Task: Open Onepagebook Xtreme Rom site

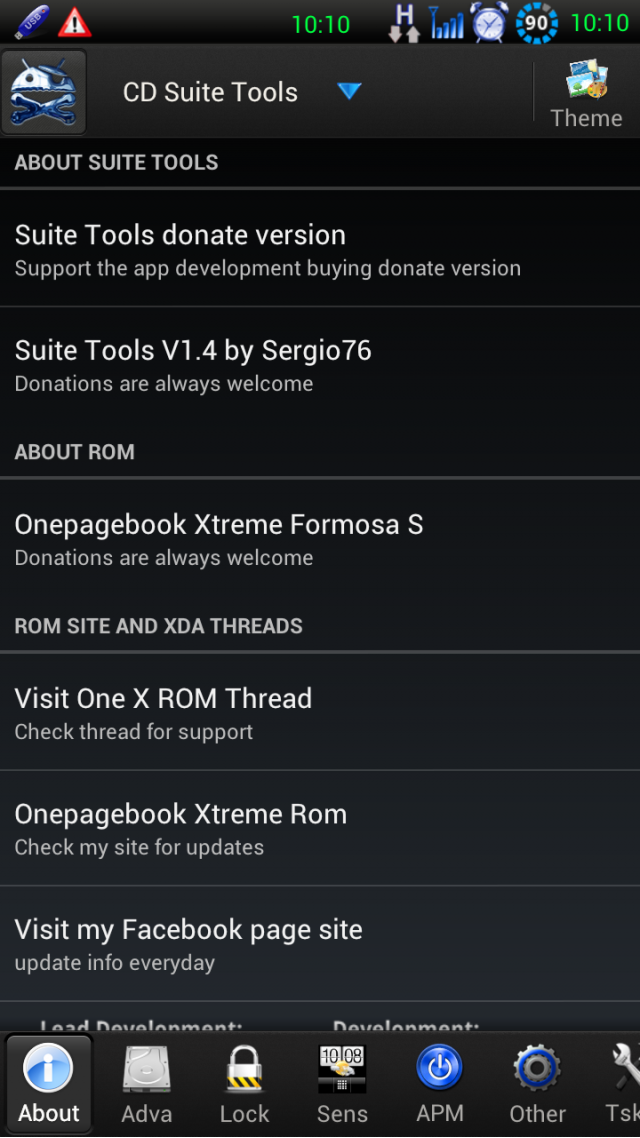Action: click(x=320, y=828)
